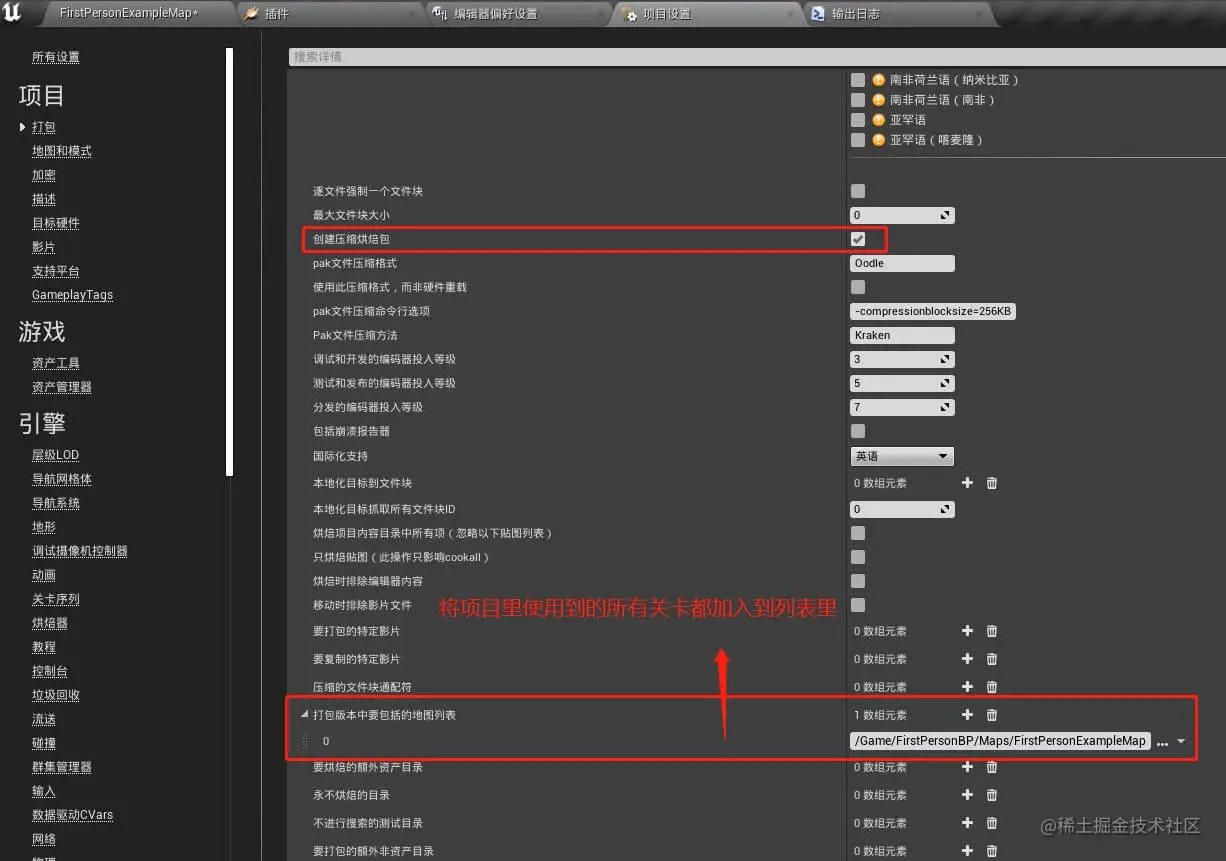
Task: Add element to 要打包的特定影片
Action: coord(967,631)
